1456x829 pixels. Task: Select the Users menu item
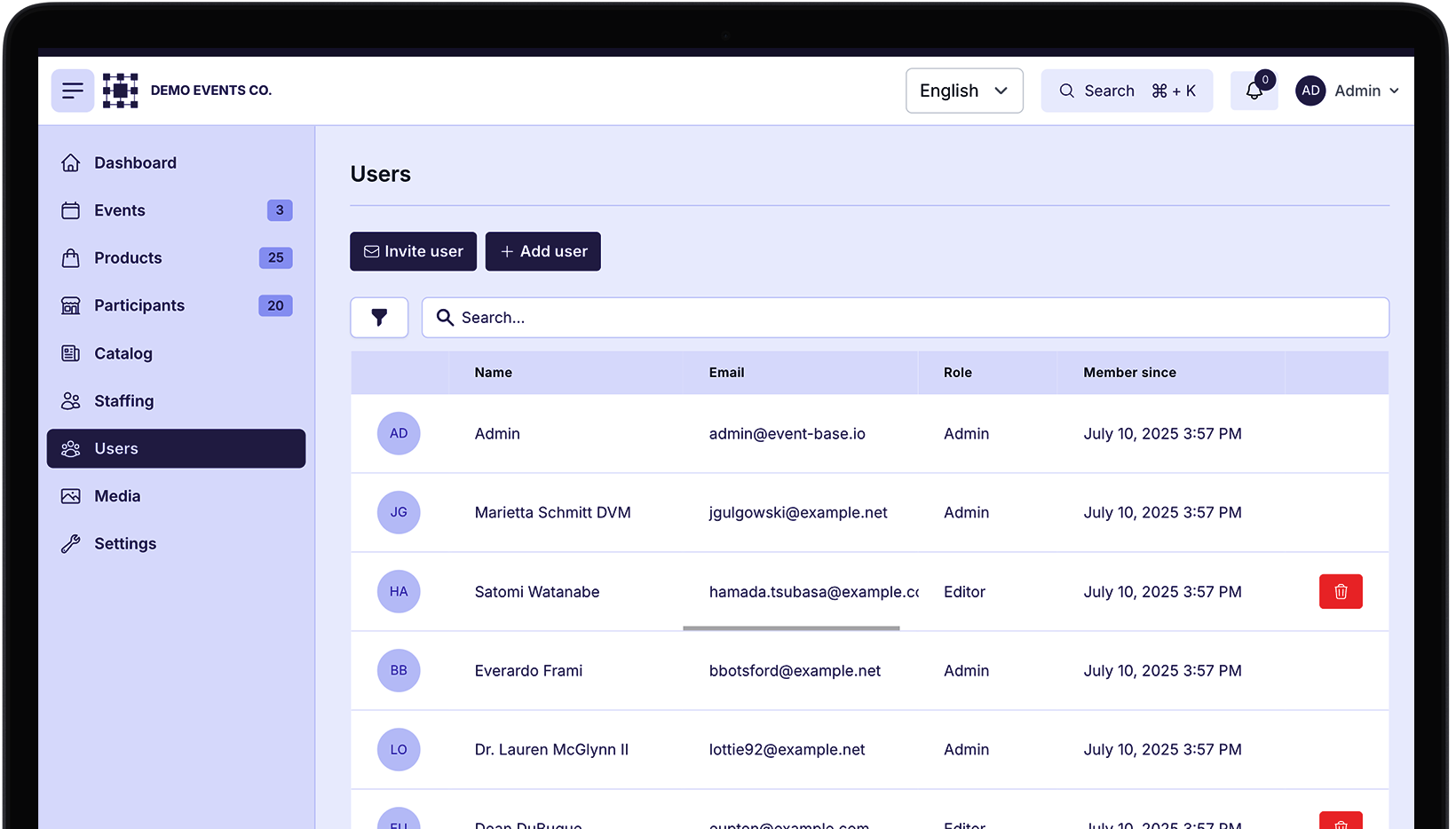pos(176,448)
